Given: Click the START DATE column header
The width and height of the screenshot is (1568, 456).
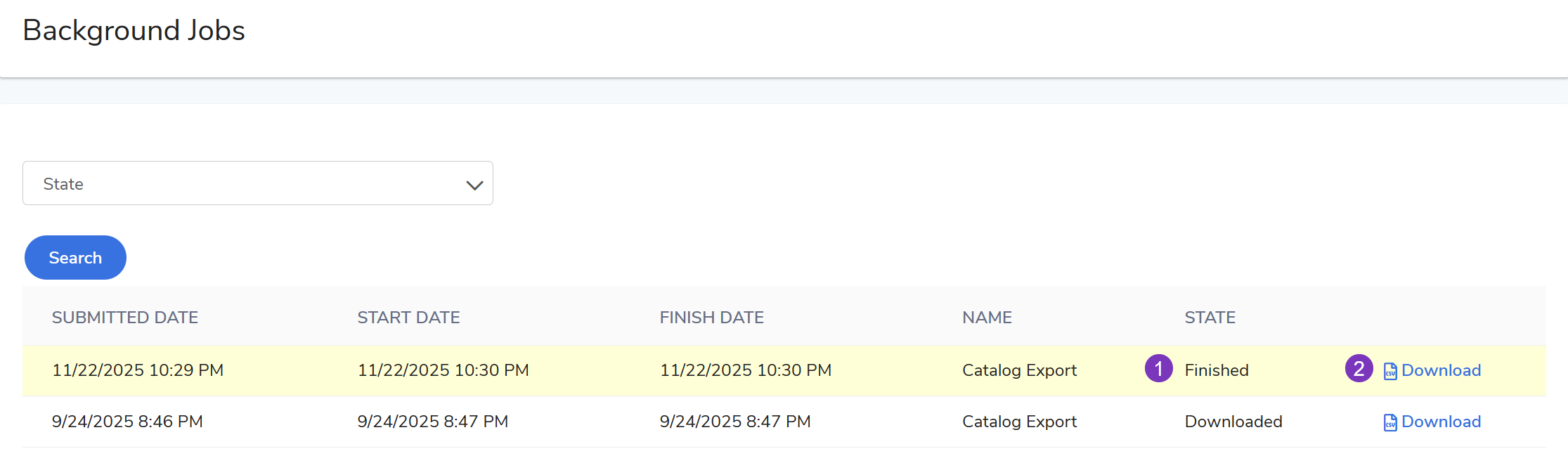Looking at the screenshot, I should pyautogui.click(x=408, y=318).
